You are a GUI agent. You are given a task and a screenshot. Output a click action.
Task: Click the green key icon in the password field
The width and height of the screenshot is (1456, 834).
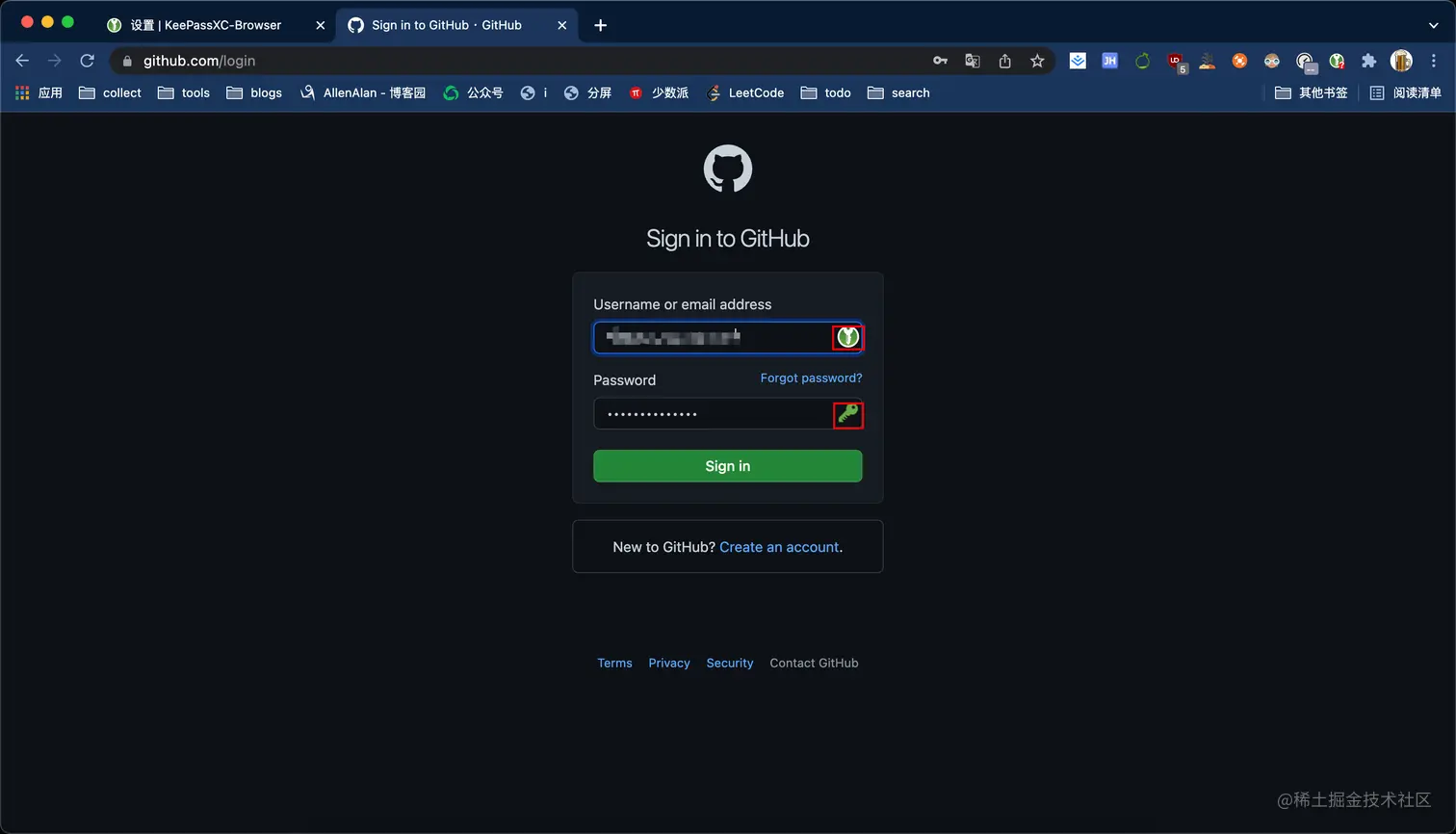tap(847, 414)
